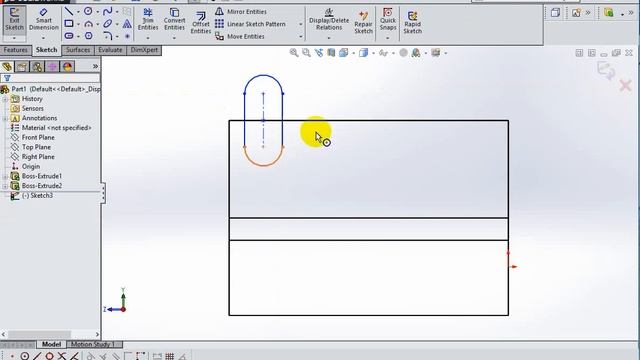Select the Point sketch tool

[127, 36]
